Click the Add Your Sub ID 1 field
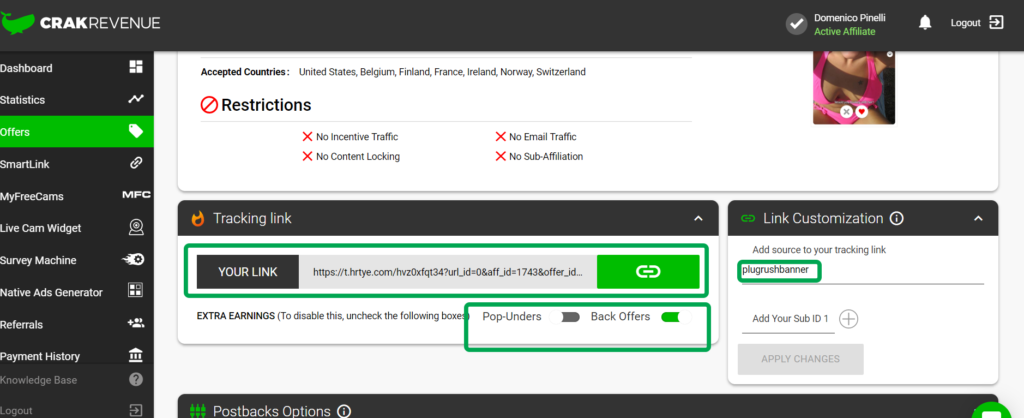1024x418 pixels. [788, 319]
